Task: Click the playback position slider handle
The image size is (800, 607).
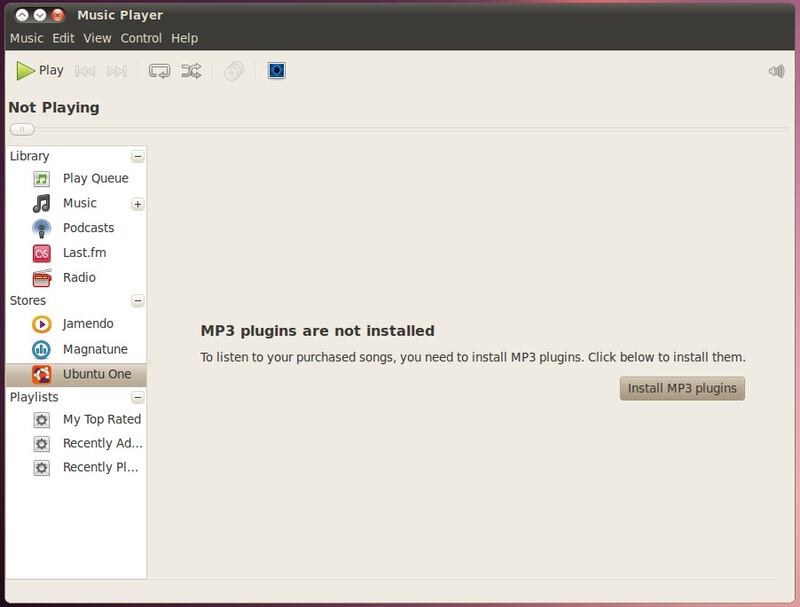Action: click(x=22, y=129)
